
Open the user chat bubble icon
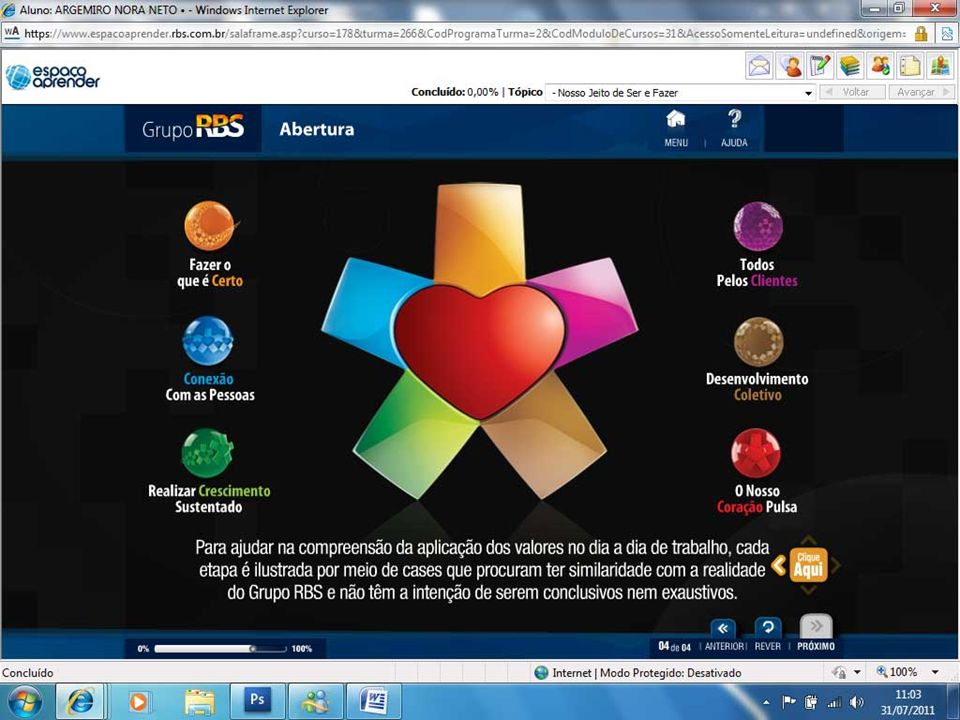tap(789, 66)
